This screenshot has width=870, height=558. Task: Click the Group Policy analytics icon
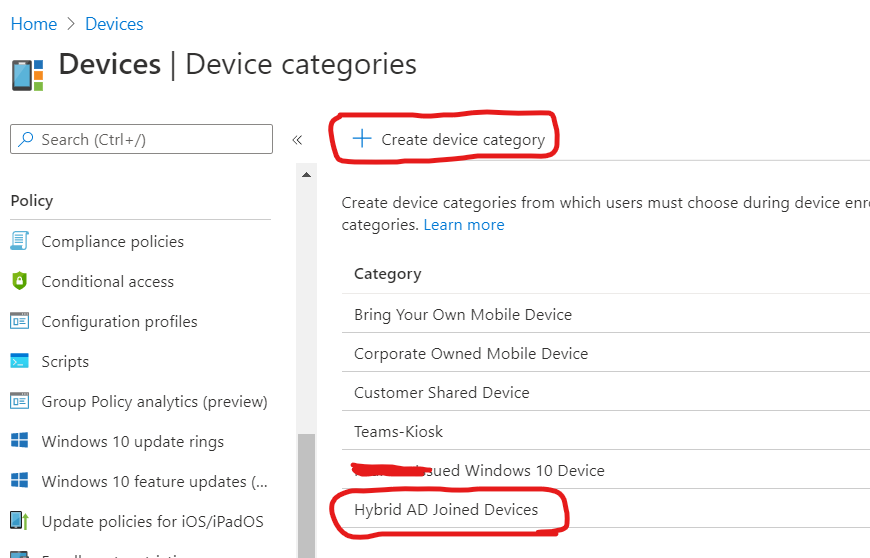(x=20, y=401)
